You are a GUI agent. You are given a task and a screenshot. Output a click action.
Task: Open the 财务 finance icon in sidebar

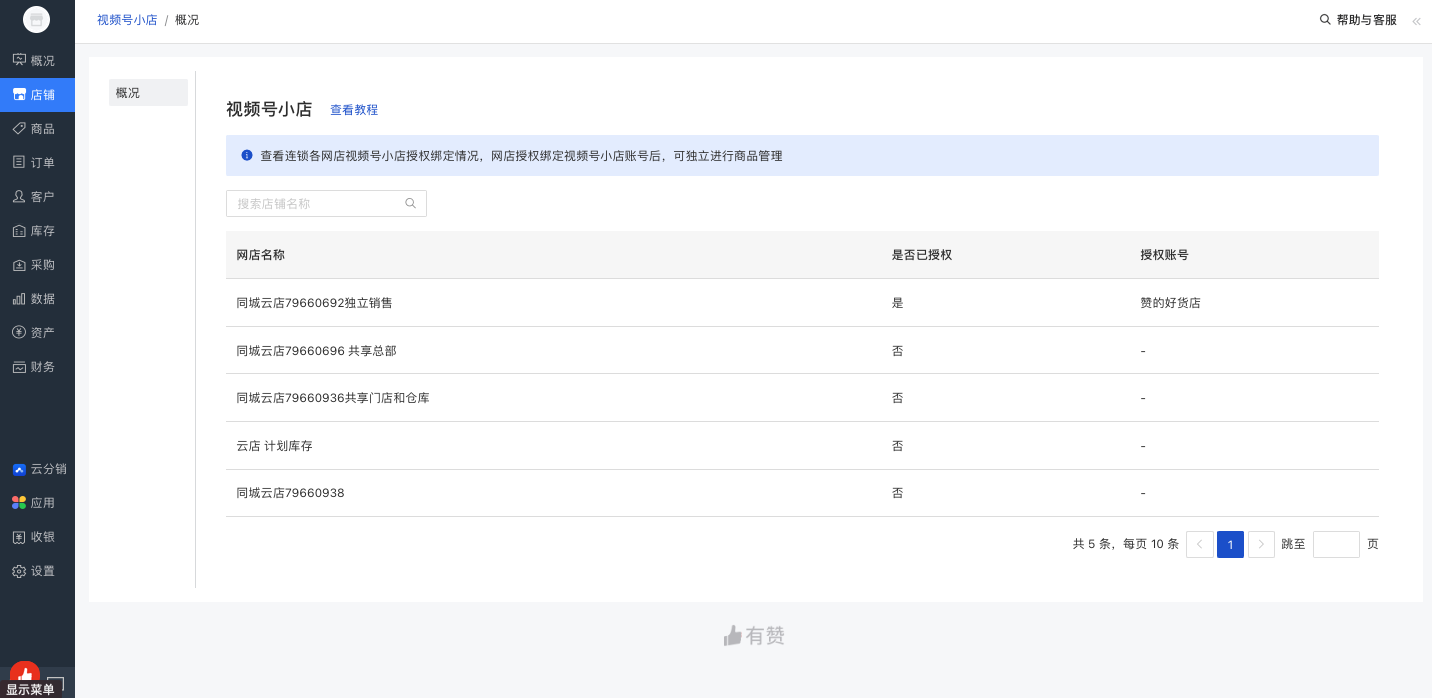[19, 367]
